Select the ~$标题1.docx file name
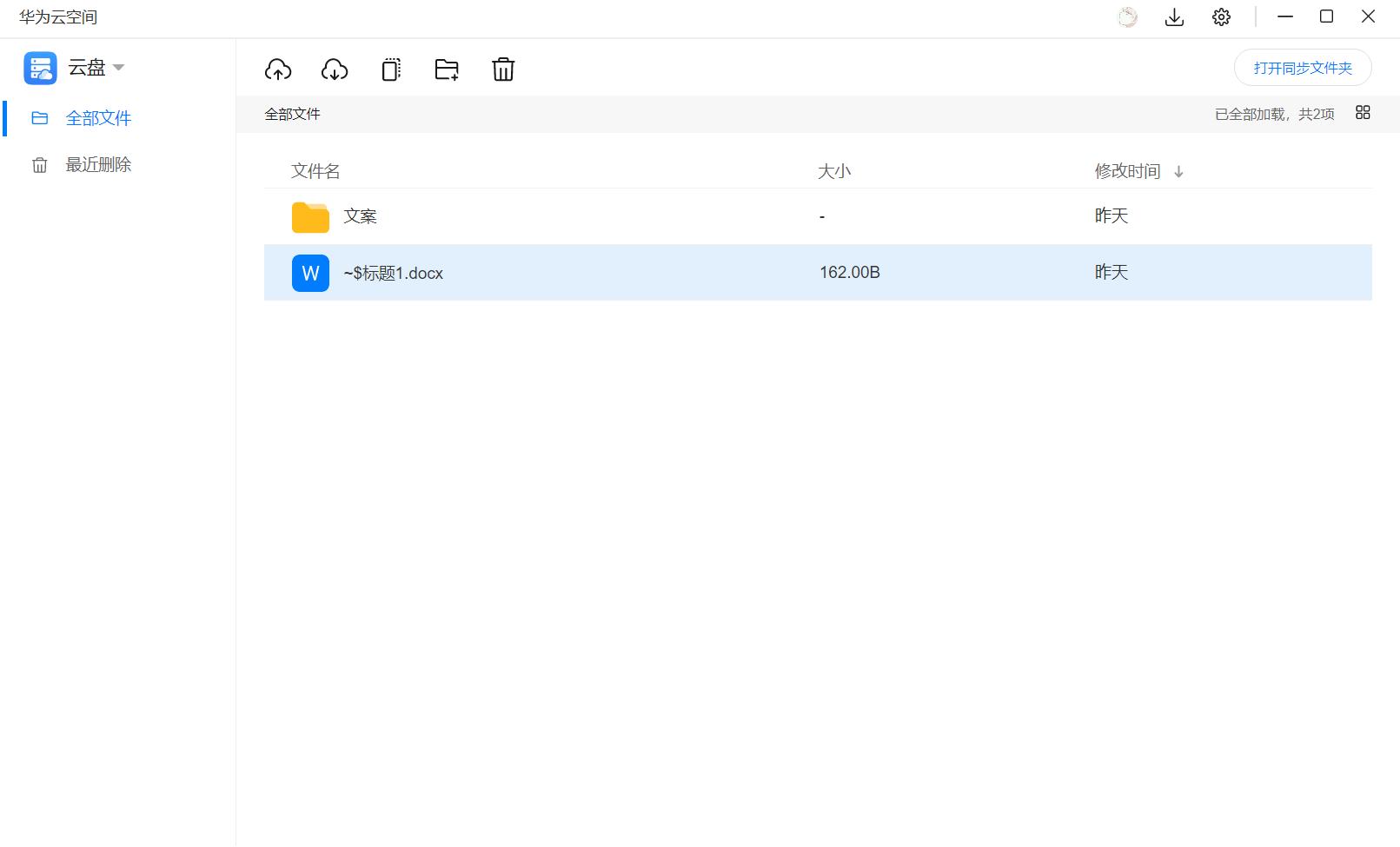The image size is (1400, 847). click(393, 273)
